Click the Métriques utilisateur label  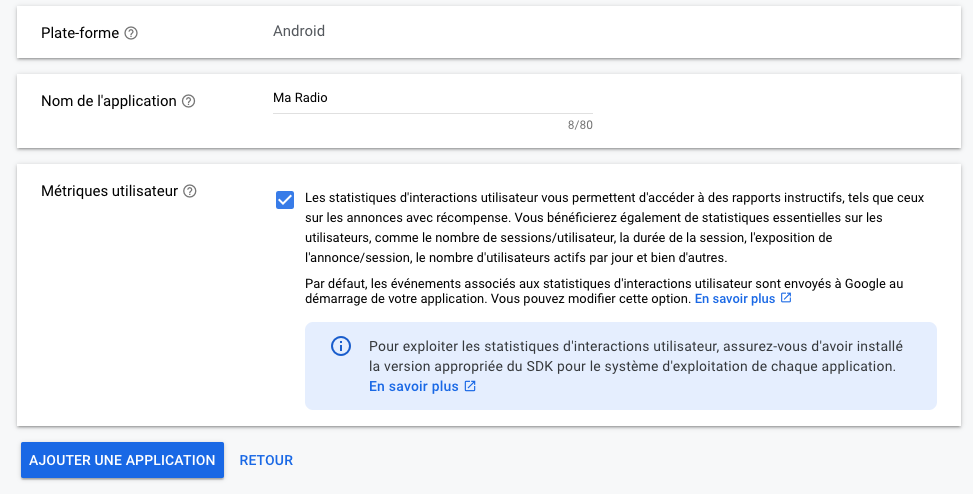[x=109, y=191]
